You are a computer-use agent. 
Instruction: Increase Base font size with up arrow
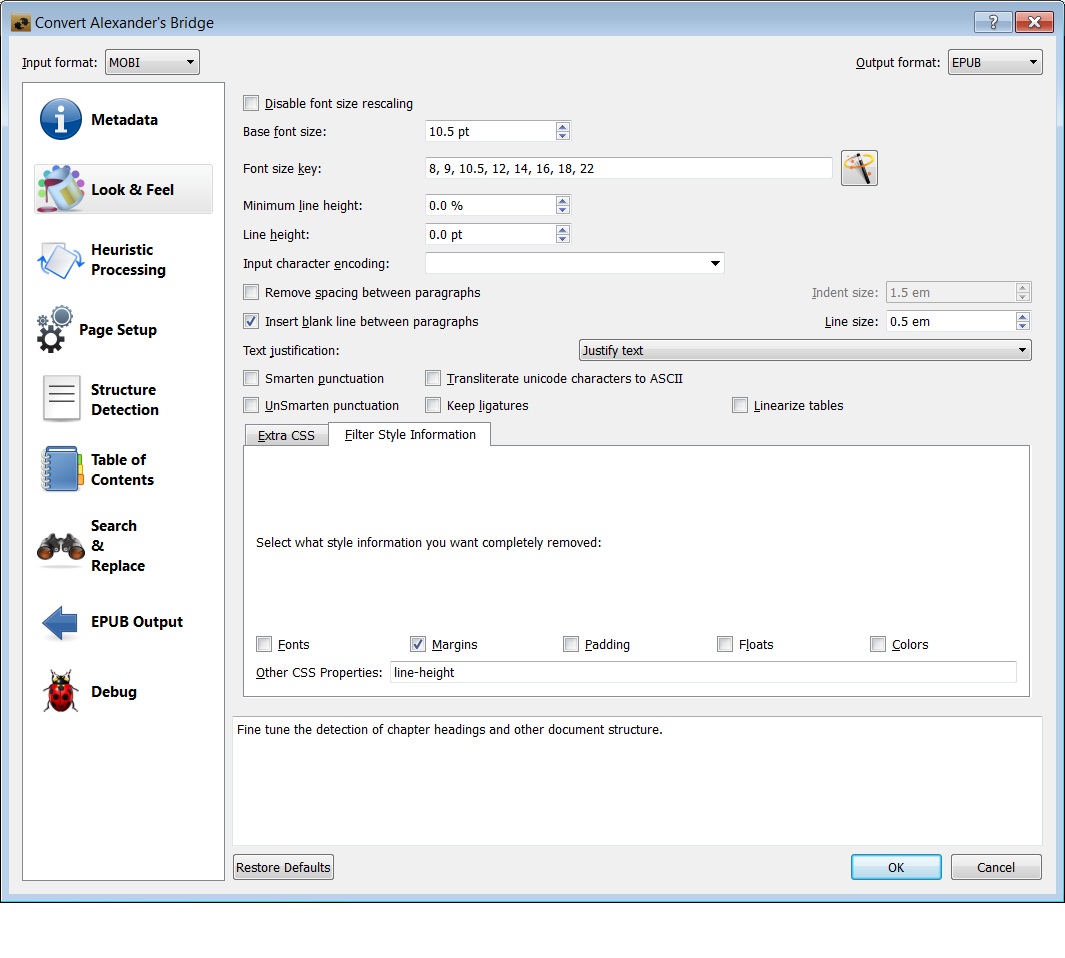tap(562, 126)
